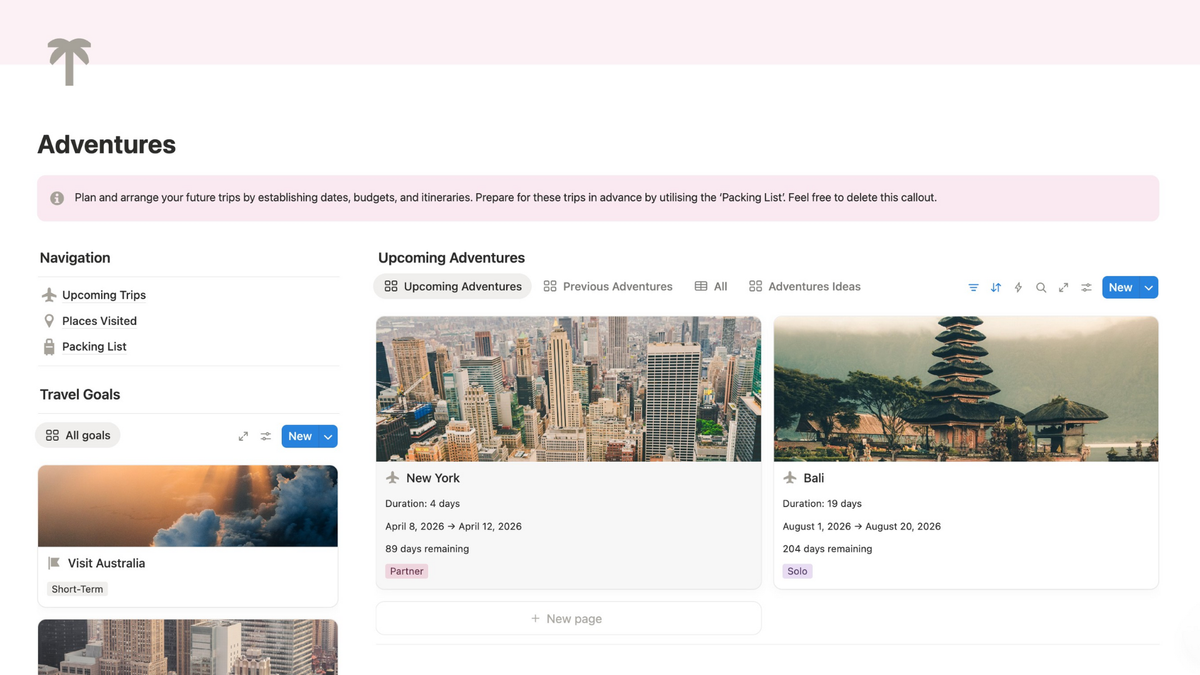
Task: Open the dropdown arrow beside Upcoming Adventures New
Action: click(x=1148, y=288)
